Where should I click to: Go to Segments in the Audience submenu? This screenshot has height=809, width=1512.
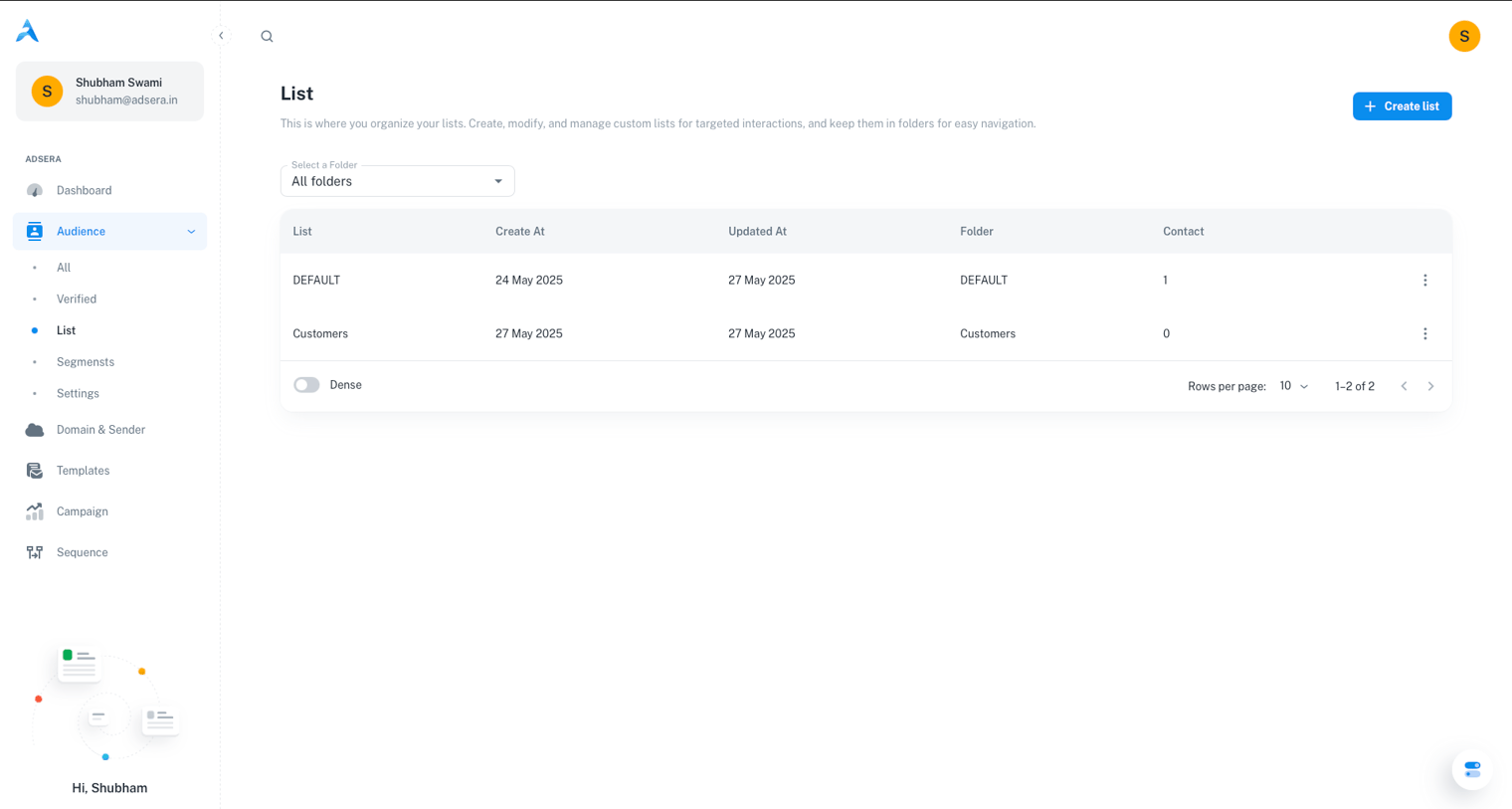86,362
